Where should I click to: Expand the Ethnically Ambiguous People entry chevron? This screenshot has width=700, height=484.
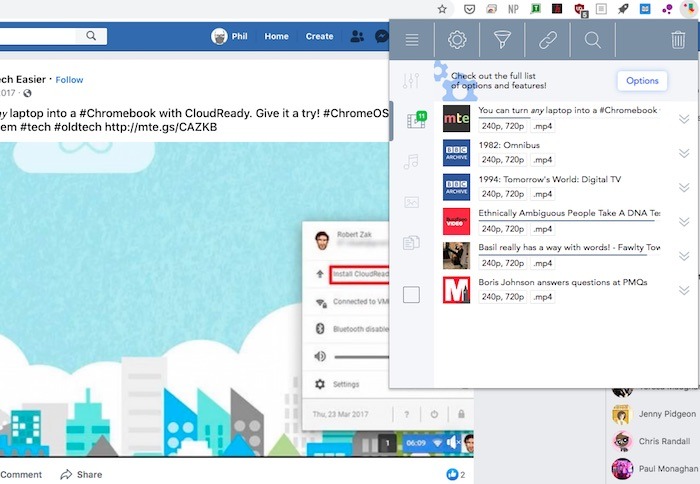684,222
